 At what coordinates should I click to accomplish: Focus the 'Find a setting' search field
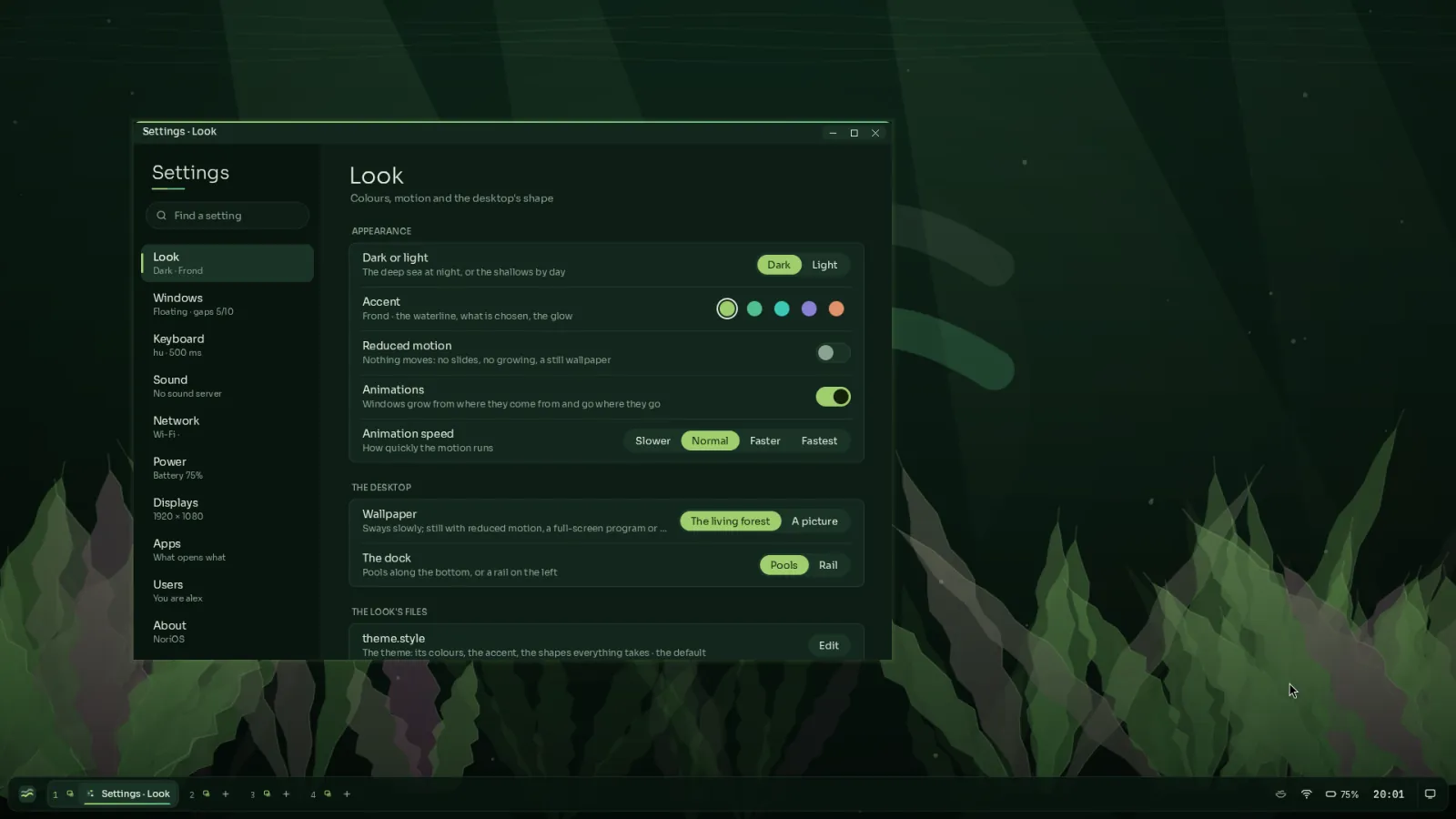(x=227, y=216)
